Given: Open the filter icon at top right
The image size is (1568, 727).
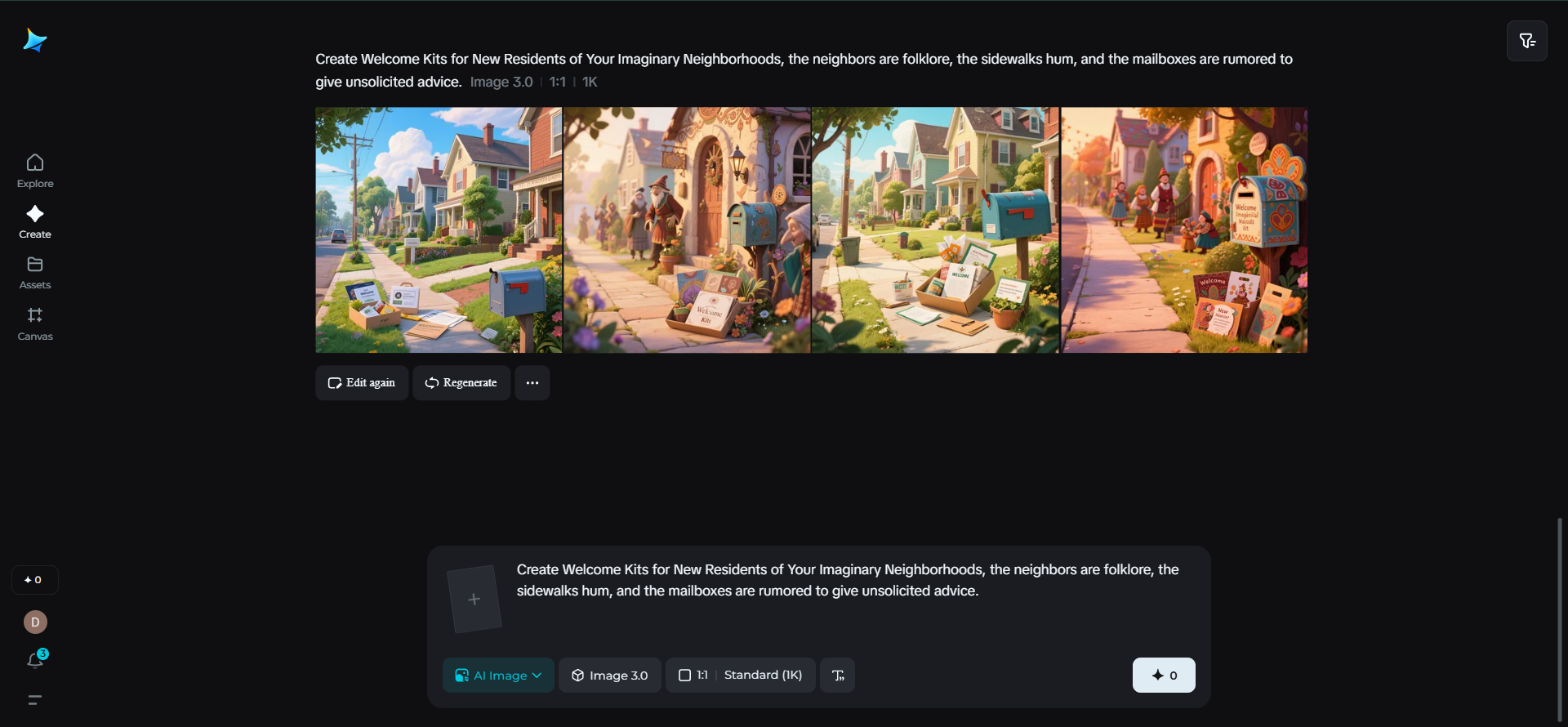Looking at the screenshot, I should pos(1526,41).
